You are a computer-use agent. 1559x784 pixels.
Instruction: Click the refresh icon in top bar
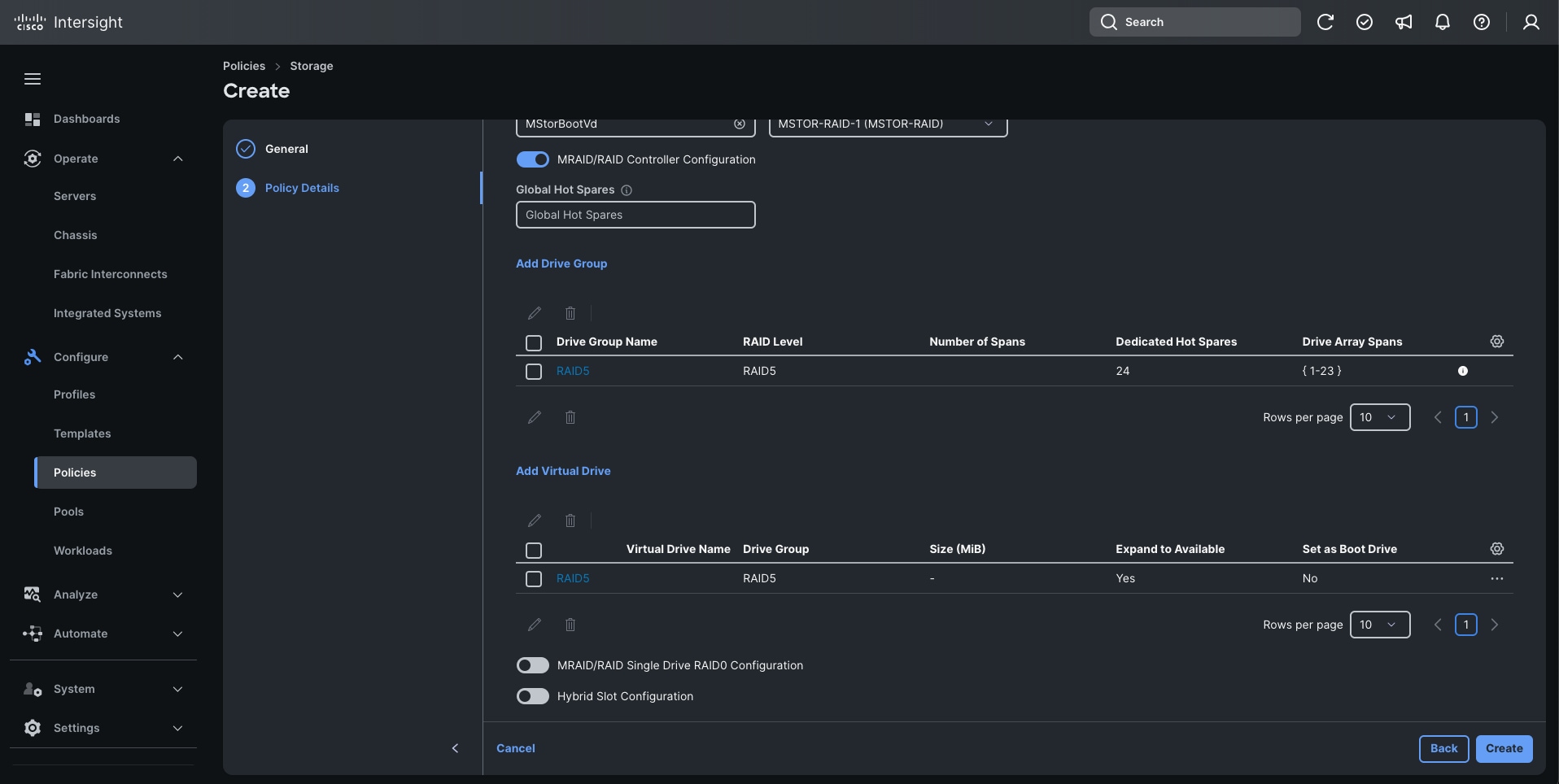[1325, 22]
